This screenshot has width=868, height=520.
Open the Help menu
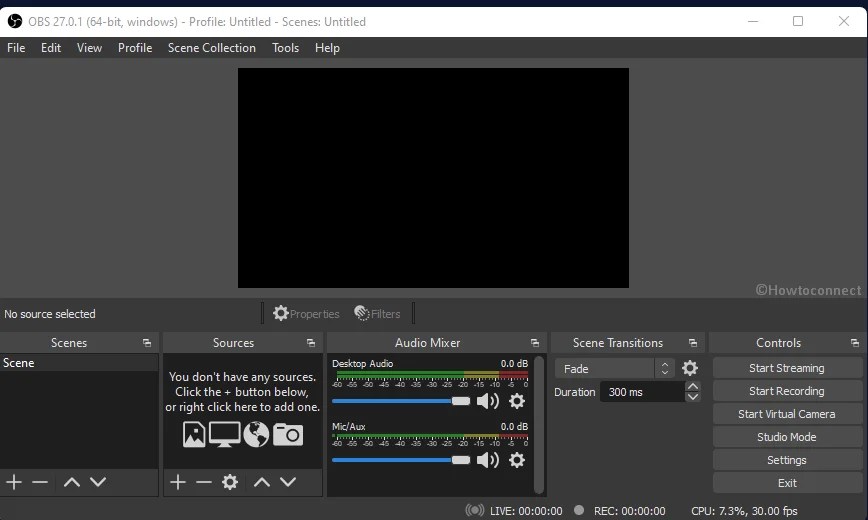coord(327,48)
